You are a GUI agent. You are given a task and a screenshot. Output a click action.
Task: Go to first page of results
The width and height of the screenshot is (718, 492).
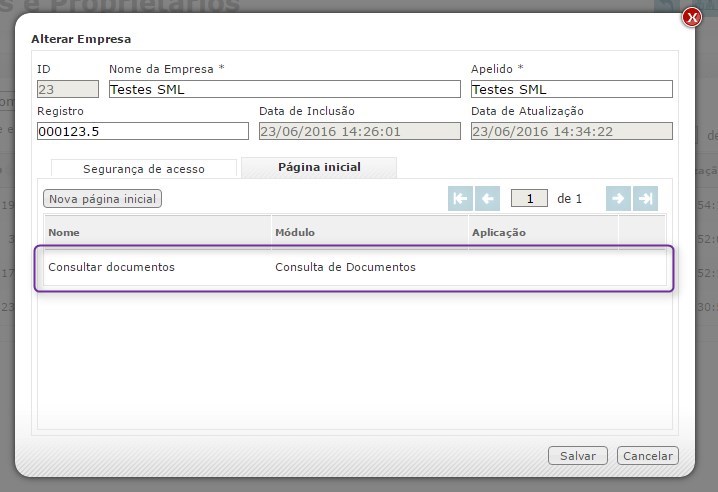(460, 198)
